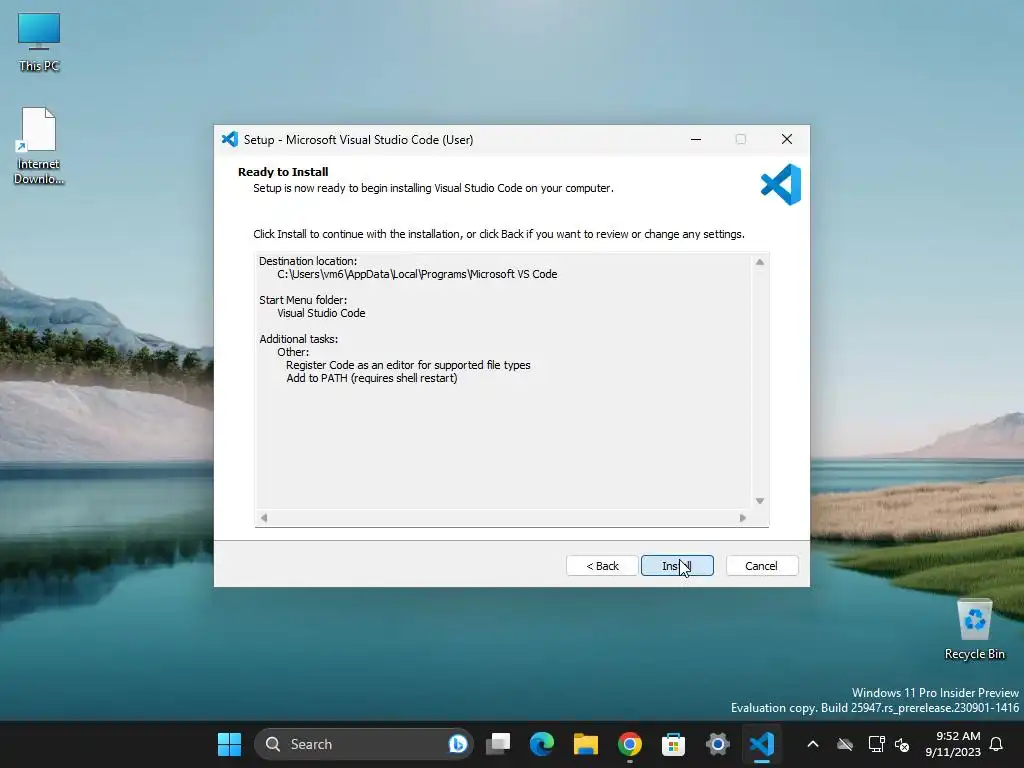Open This PC desktop icon
The height and width of the screenshot is (768, 1024).
point(39,42)
